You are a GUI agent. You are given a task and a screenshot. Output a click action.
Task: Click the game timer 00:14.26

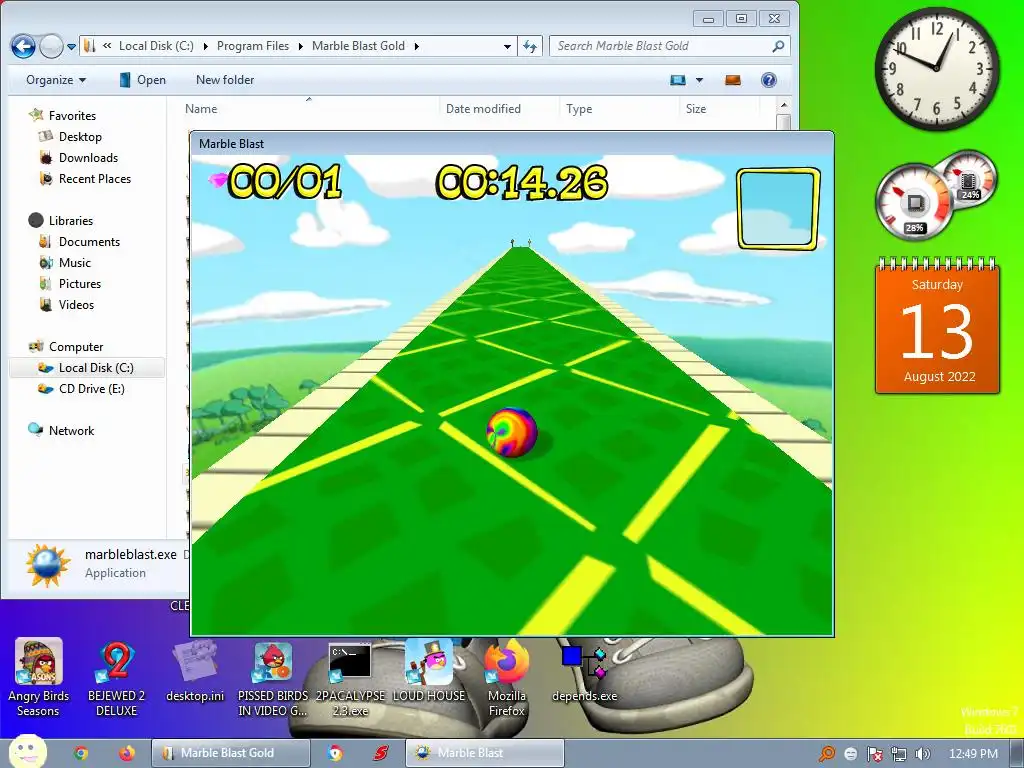point(521,182)
